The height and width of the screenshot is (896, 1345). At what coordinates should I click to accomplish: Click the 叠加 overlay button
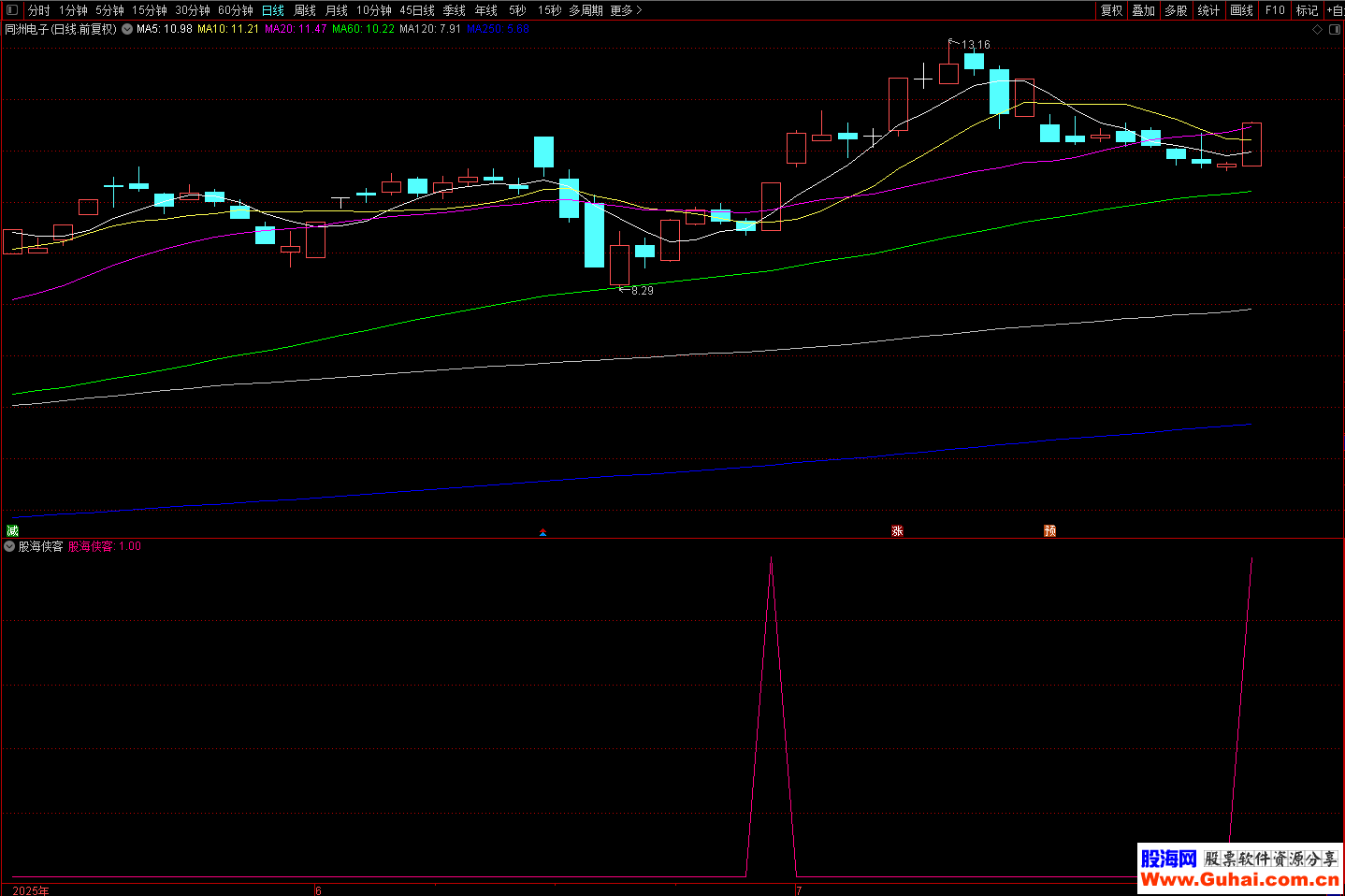pos(1144,10)
